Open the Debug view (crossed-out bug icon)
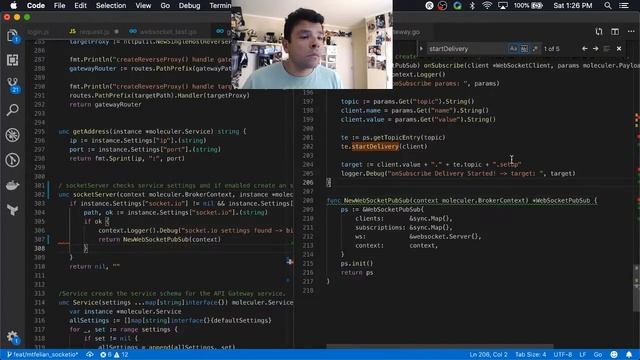Screen dimensions: 640x360 tap(12, 135)
